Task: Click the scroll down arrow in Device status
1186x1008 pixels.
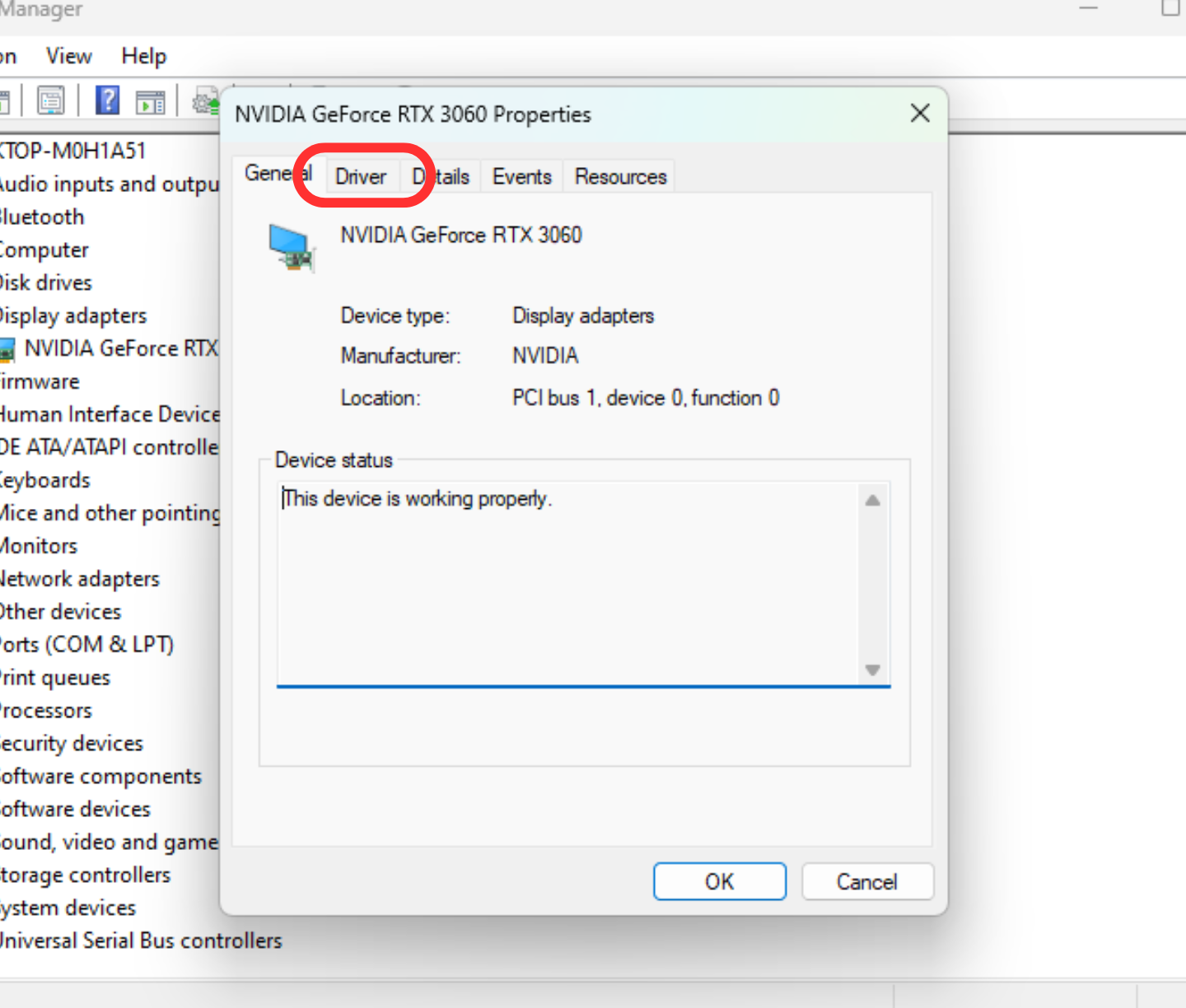Action: pos(873,670)
